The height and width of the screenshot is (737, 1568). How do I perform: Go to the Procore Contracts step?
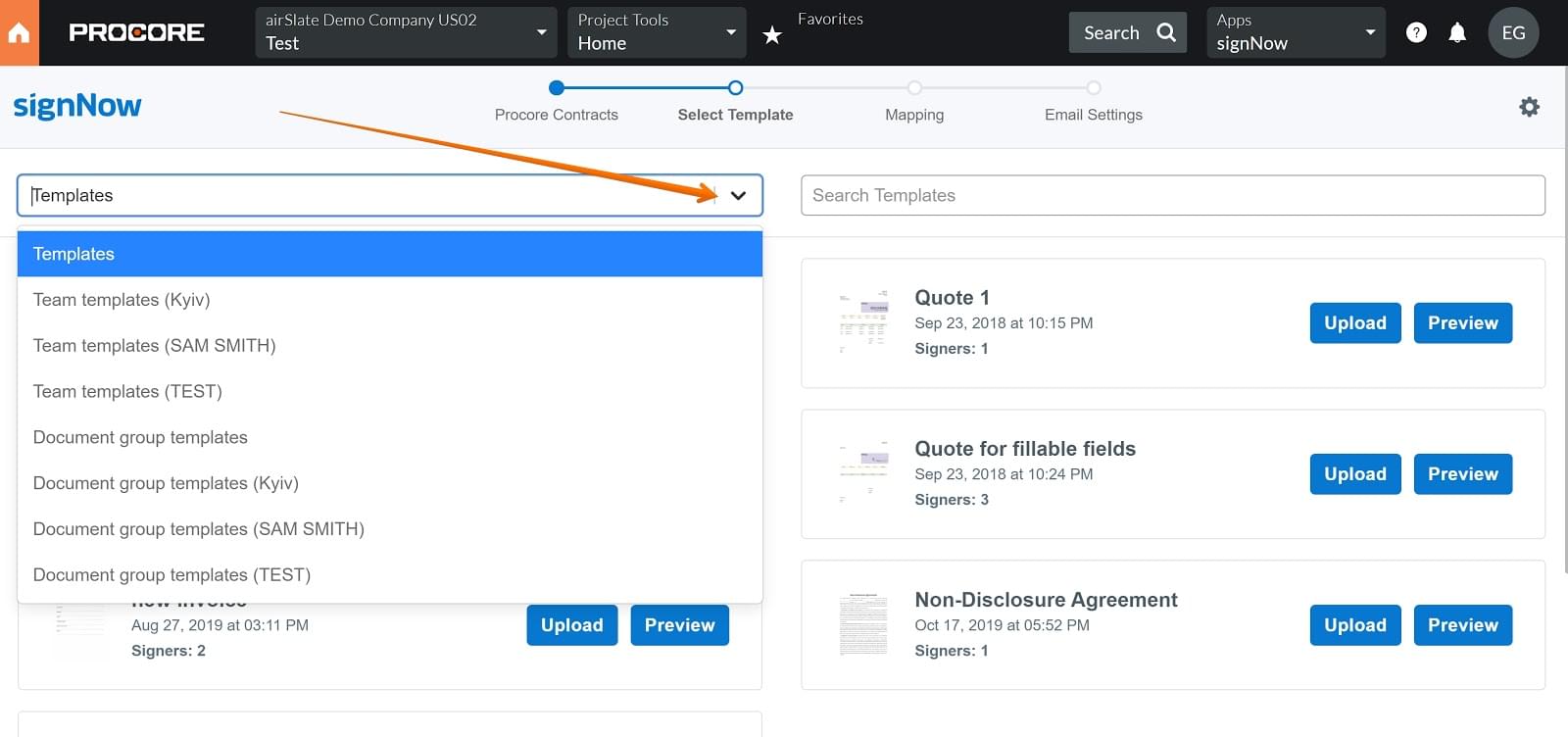pos(557,115)
